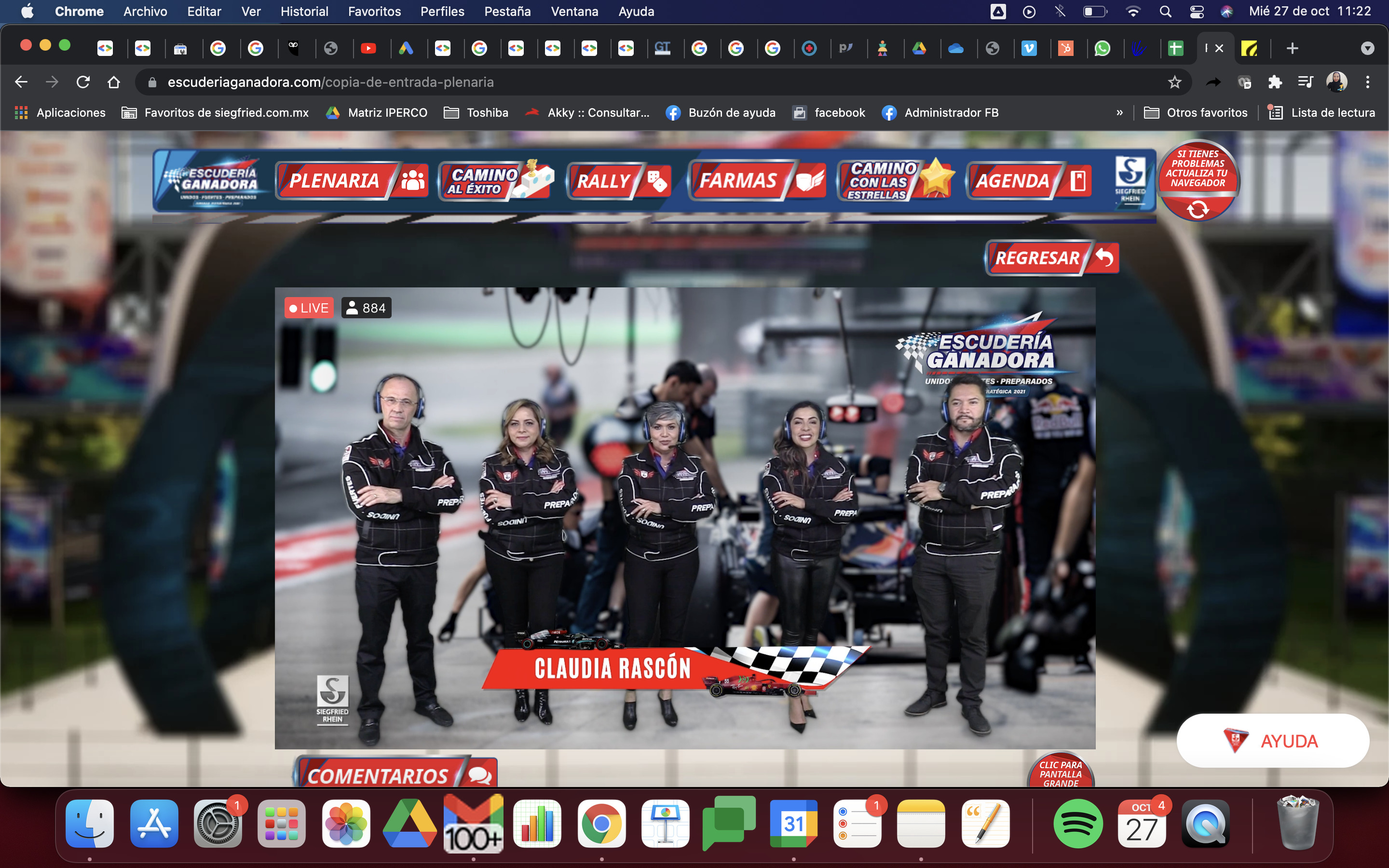This screenshot has width=1389, height=868.
Task: Open the Favoritos menu
Action: (374, 12)
